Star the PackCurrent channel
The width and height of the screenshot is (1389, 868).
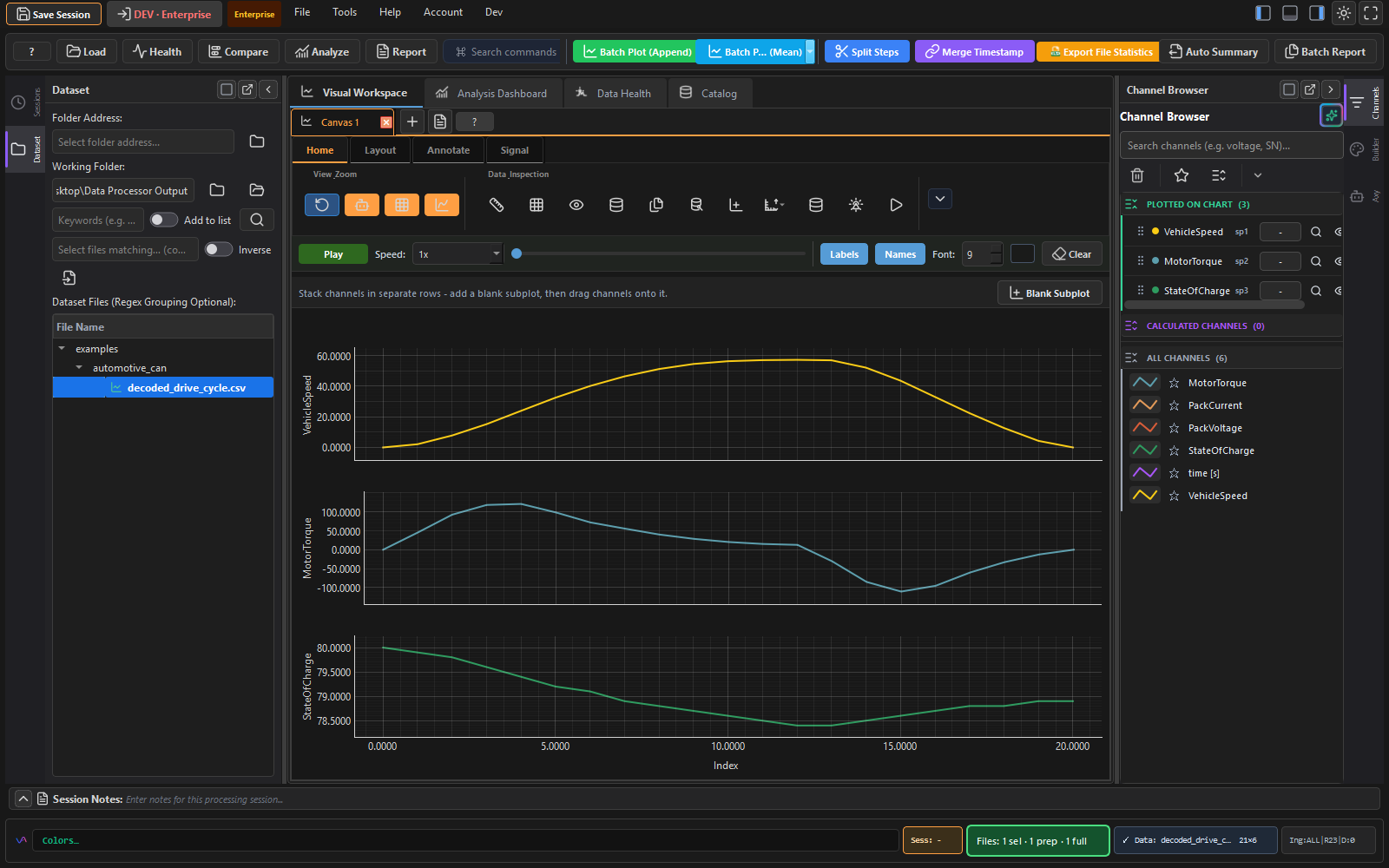point(1174,405)
